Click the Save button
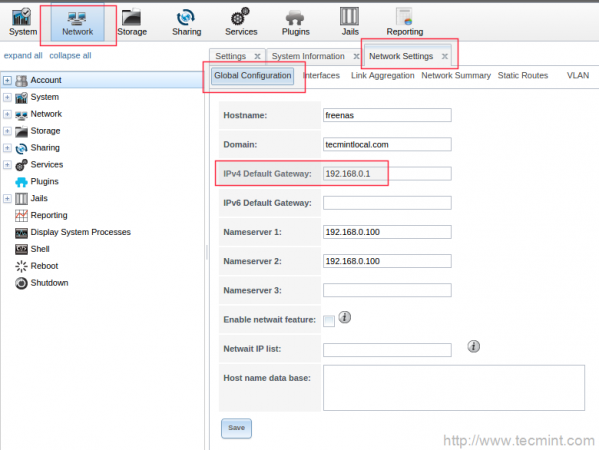Image resolution: width=599 pixels, height=450 pixels. coord(236,428)
